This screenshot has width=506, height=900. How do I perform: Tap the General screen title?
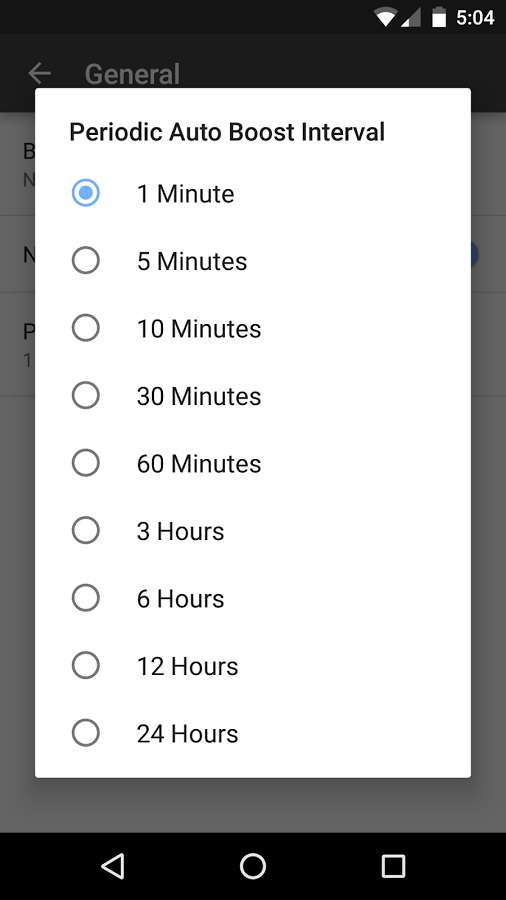[133, 74]
